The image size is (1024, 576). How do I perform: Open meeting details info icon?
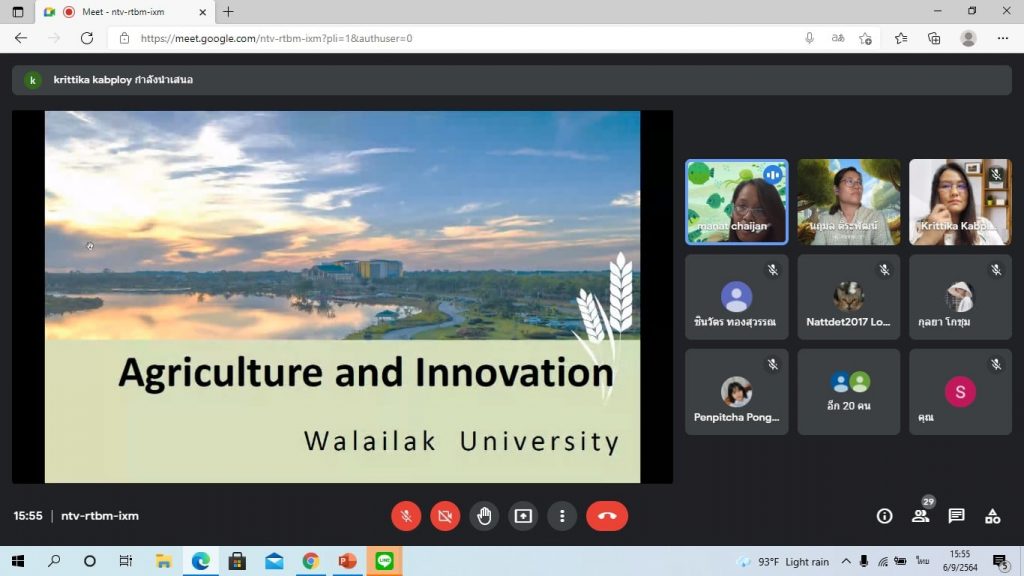pos(884,516)
